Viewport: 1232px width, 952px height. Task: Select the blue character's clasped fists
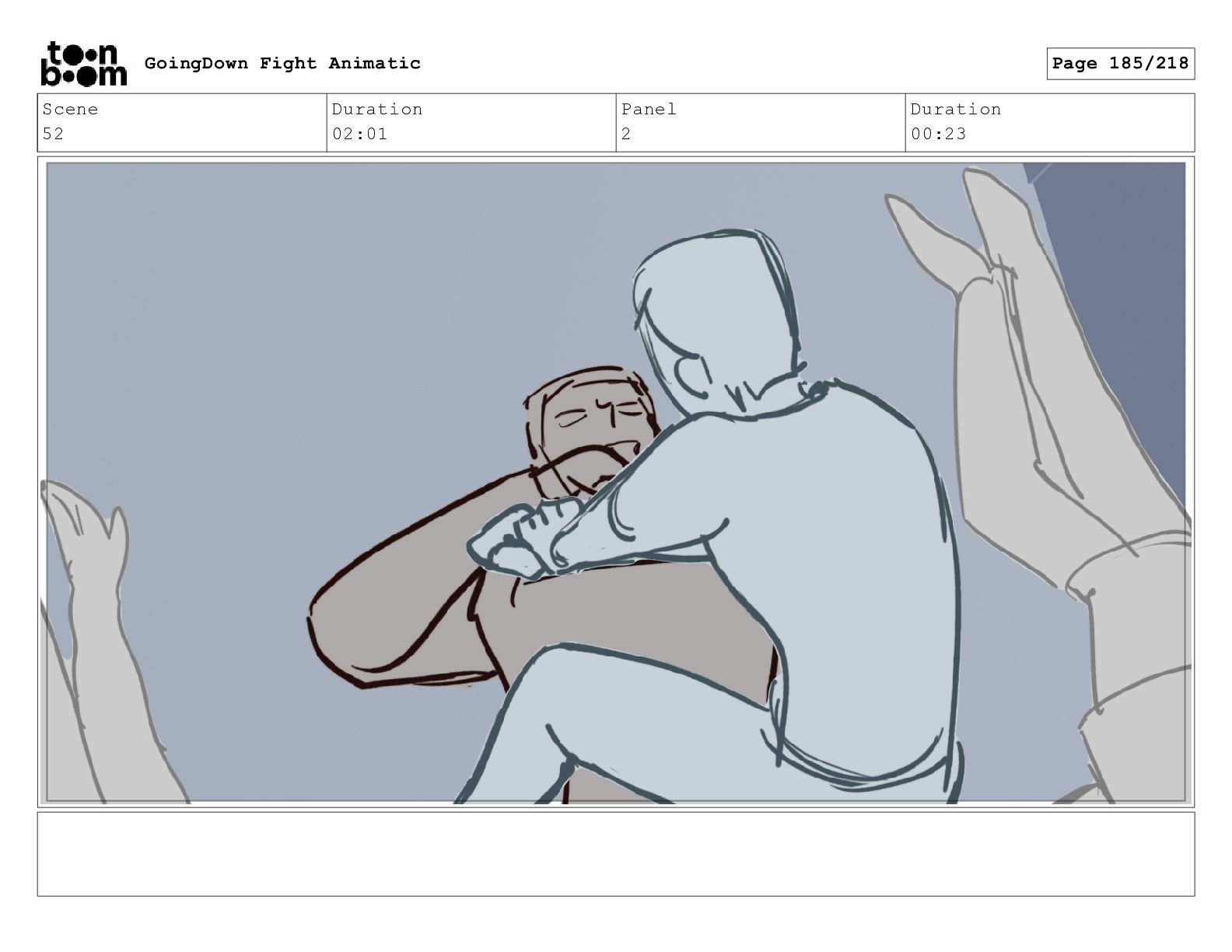[523, 538]
